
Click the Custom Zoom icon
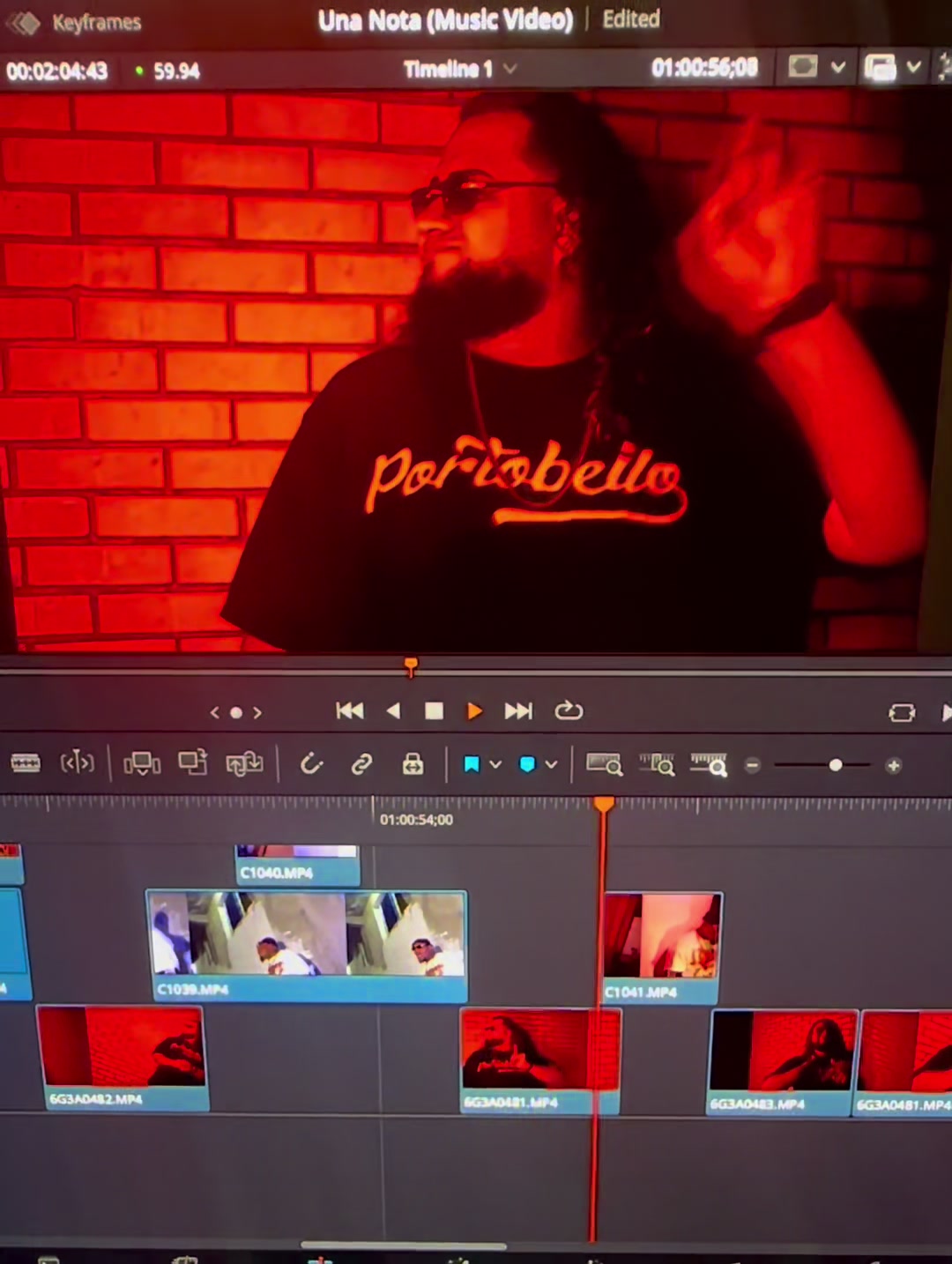tap(709, 764)
